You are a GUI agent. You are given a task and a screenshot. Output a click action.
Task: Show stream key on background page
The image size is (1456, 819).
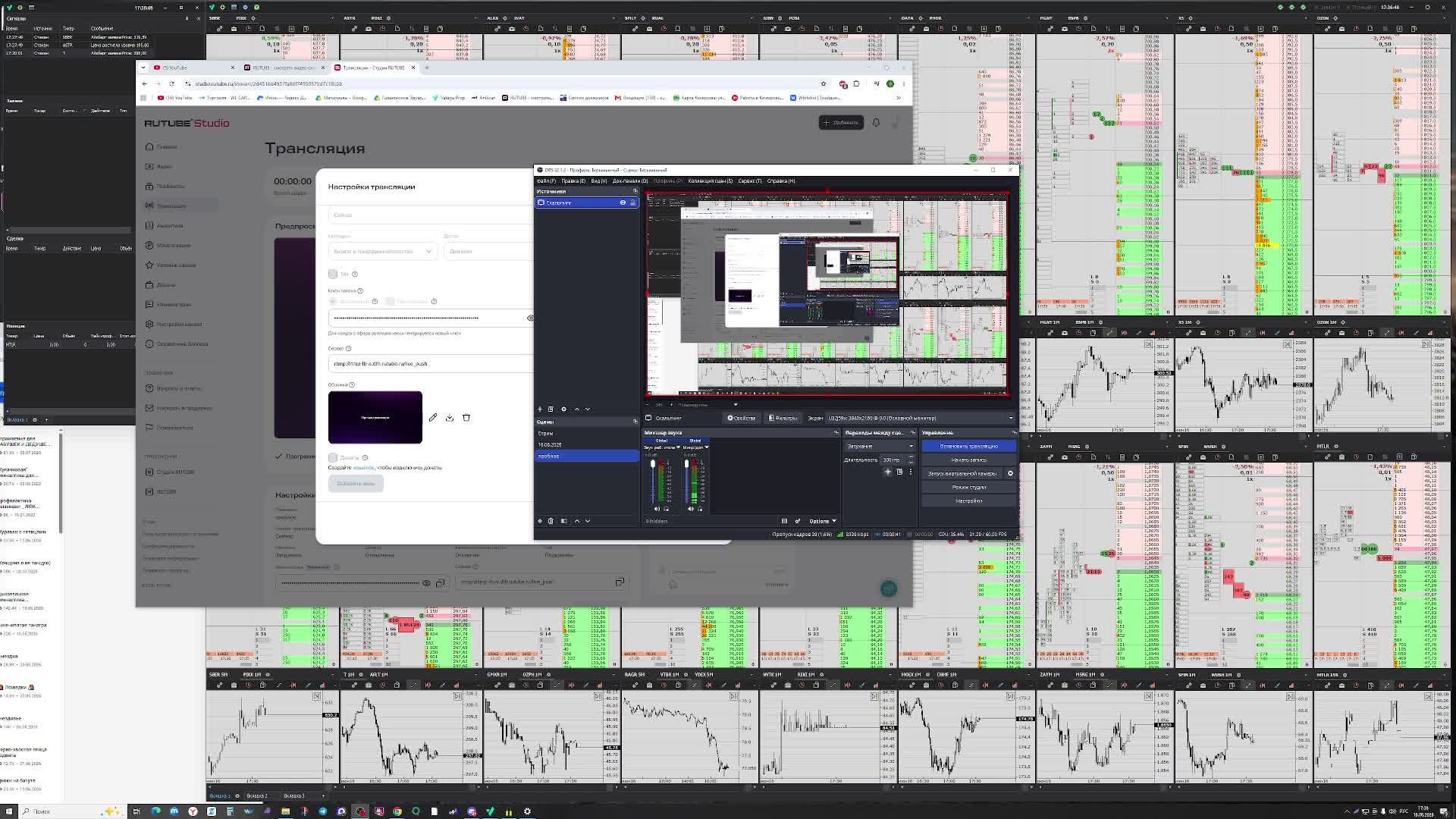[x=426, y=582]
